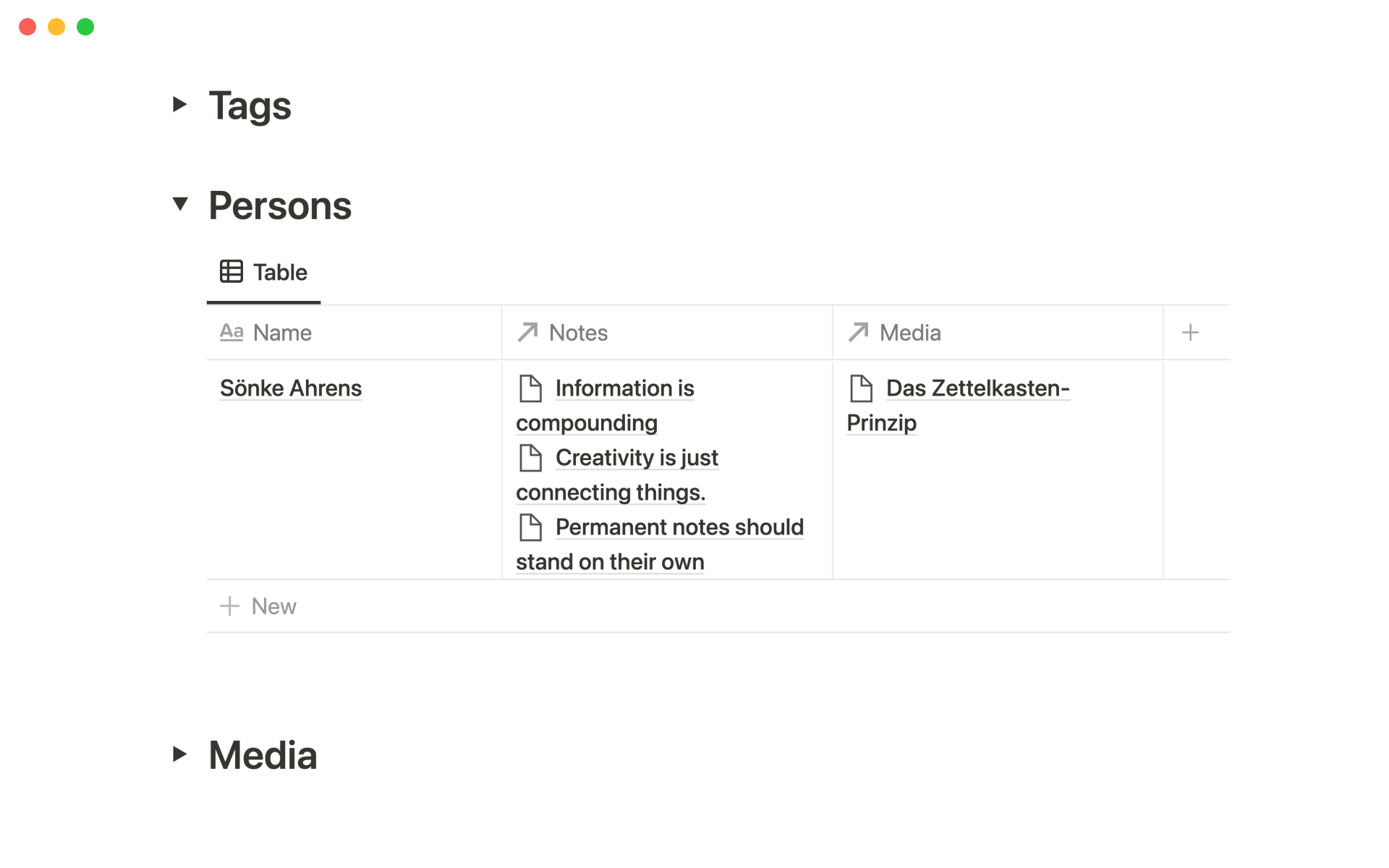Click the green maximize window button
This screenshot has width=1389, height=868.
point(85,27)
